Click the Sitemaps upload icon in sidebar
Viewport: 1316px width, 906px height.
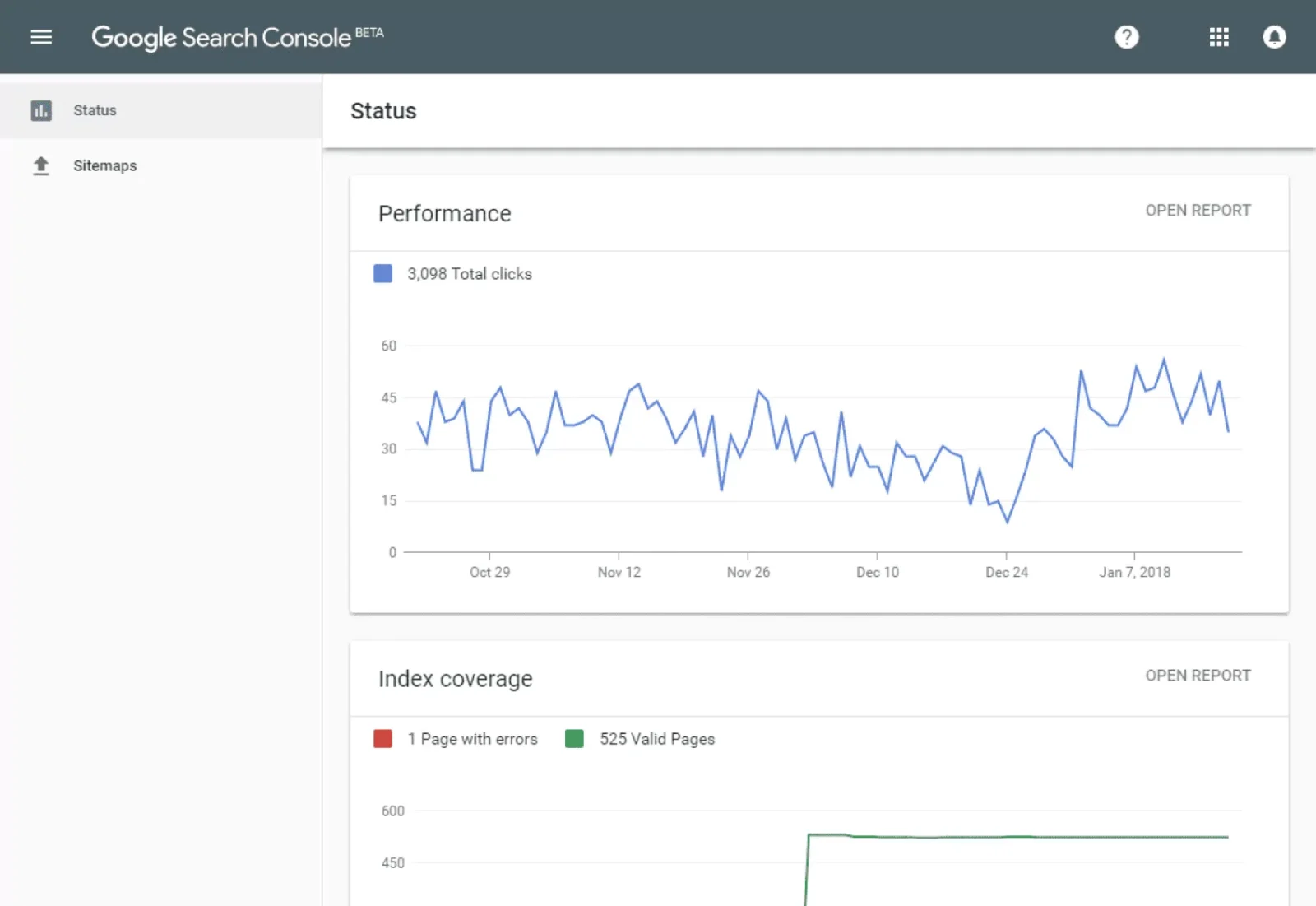click(x=41, y=165)
